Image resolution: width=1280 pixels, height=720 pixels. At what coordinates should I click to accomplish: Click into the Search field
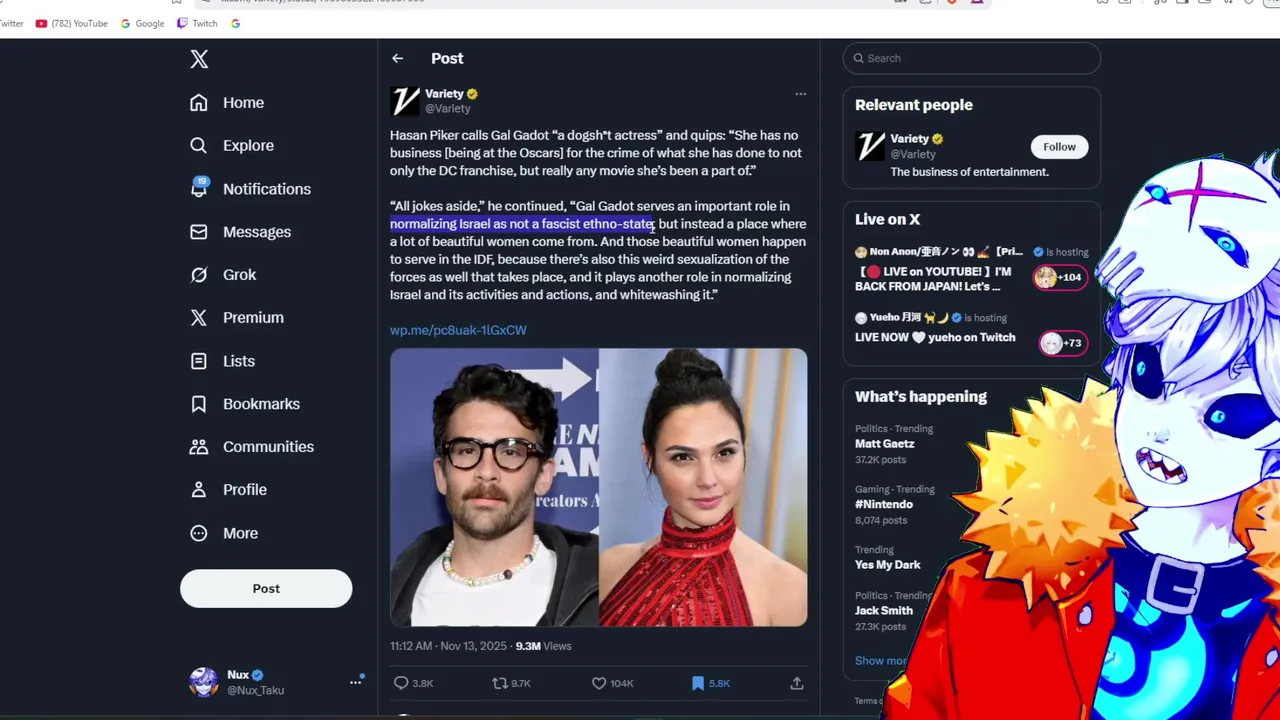click(x=972, y=58)
